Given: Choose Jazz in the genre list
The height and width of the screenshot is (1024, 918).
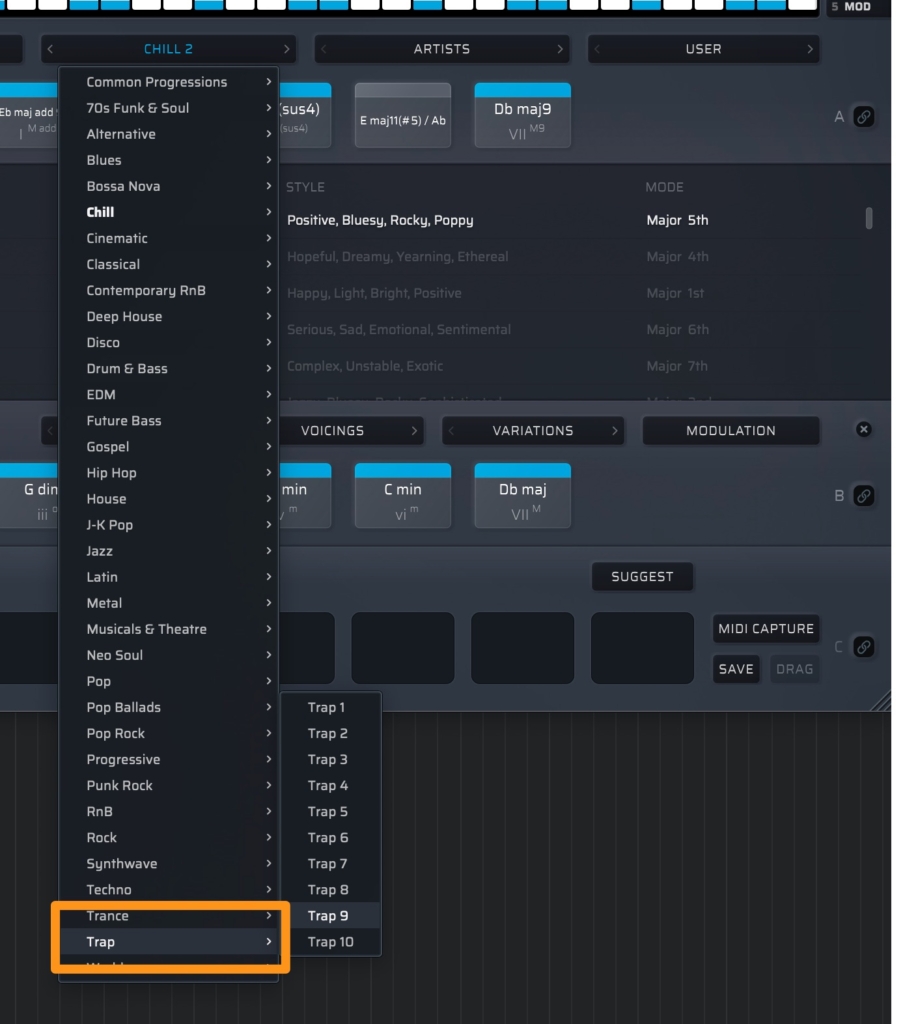Looking at the screenshot, I should 168,551.
